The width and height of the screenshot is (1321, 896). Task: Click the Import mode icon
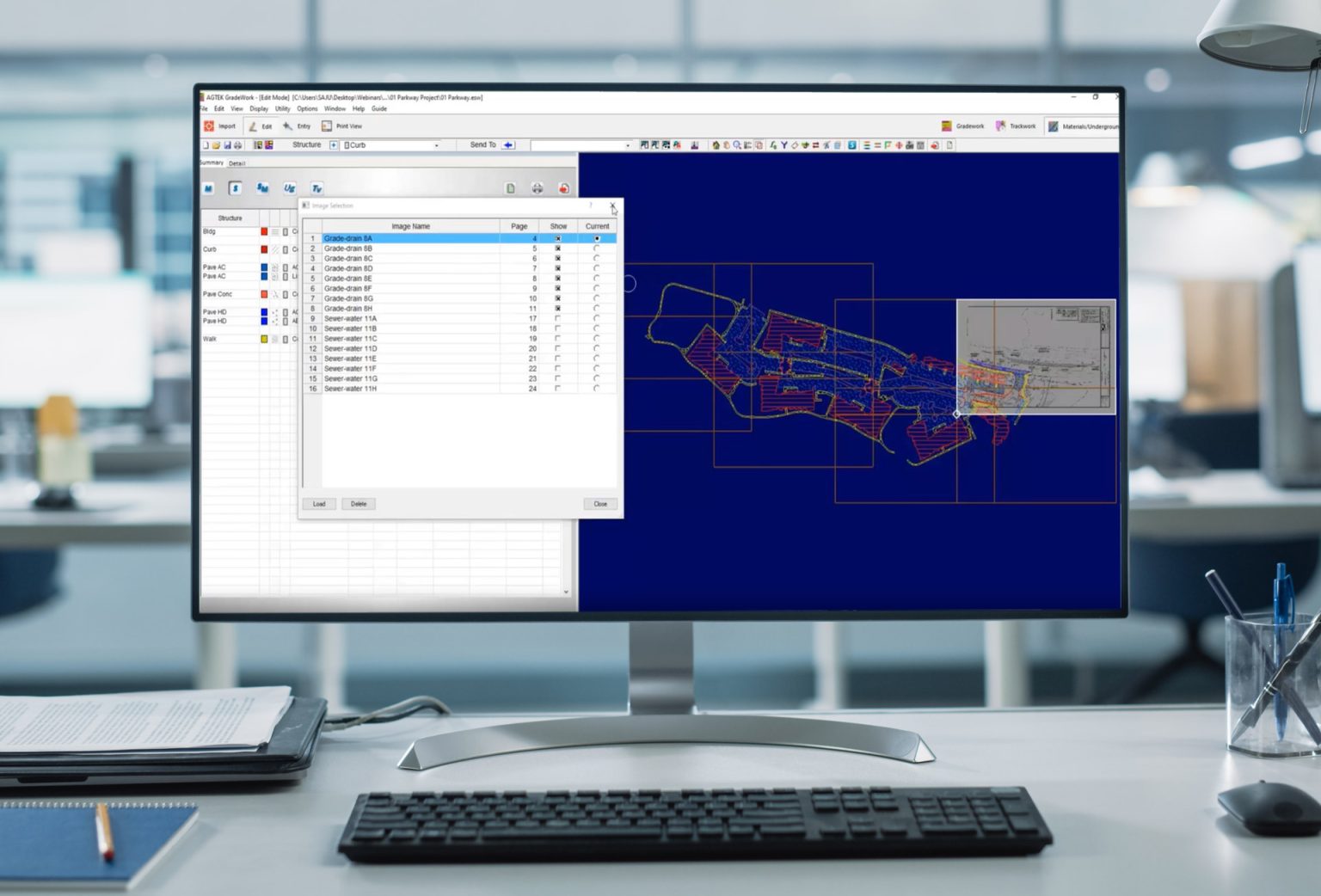pos(210,126)
